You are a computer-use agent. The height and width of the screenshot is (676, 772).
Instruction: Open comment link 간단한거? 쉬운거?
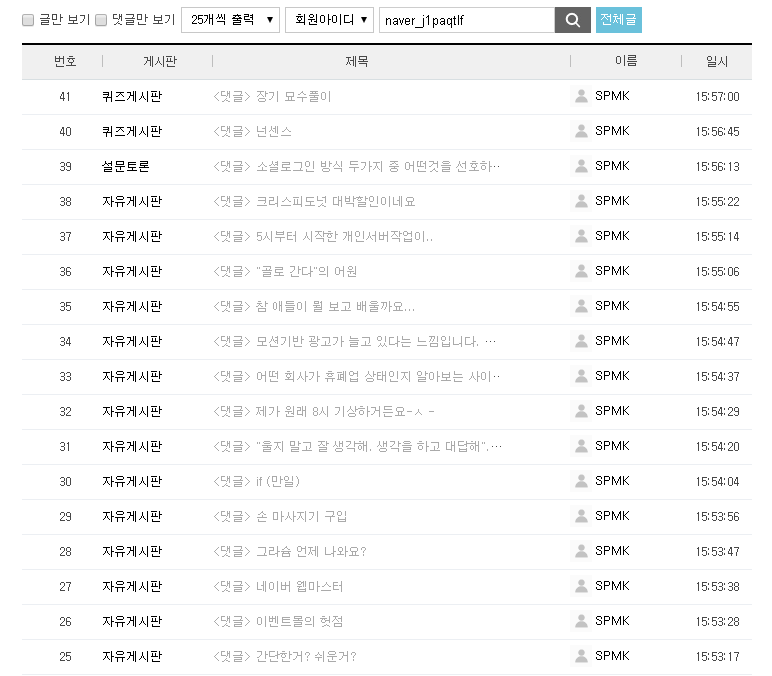click(285, 656)
